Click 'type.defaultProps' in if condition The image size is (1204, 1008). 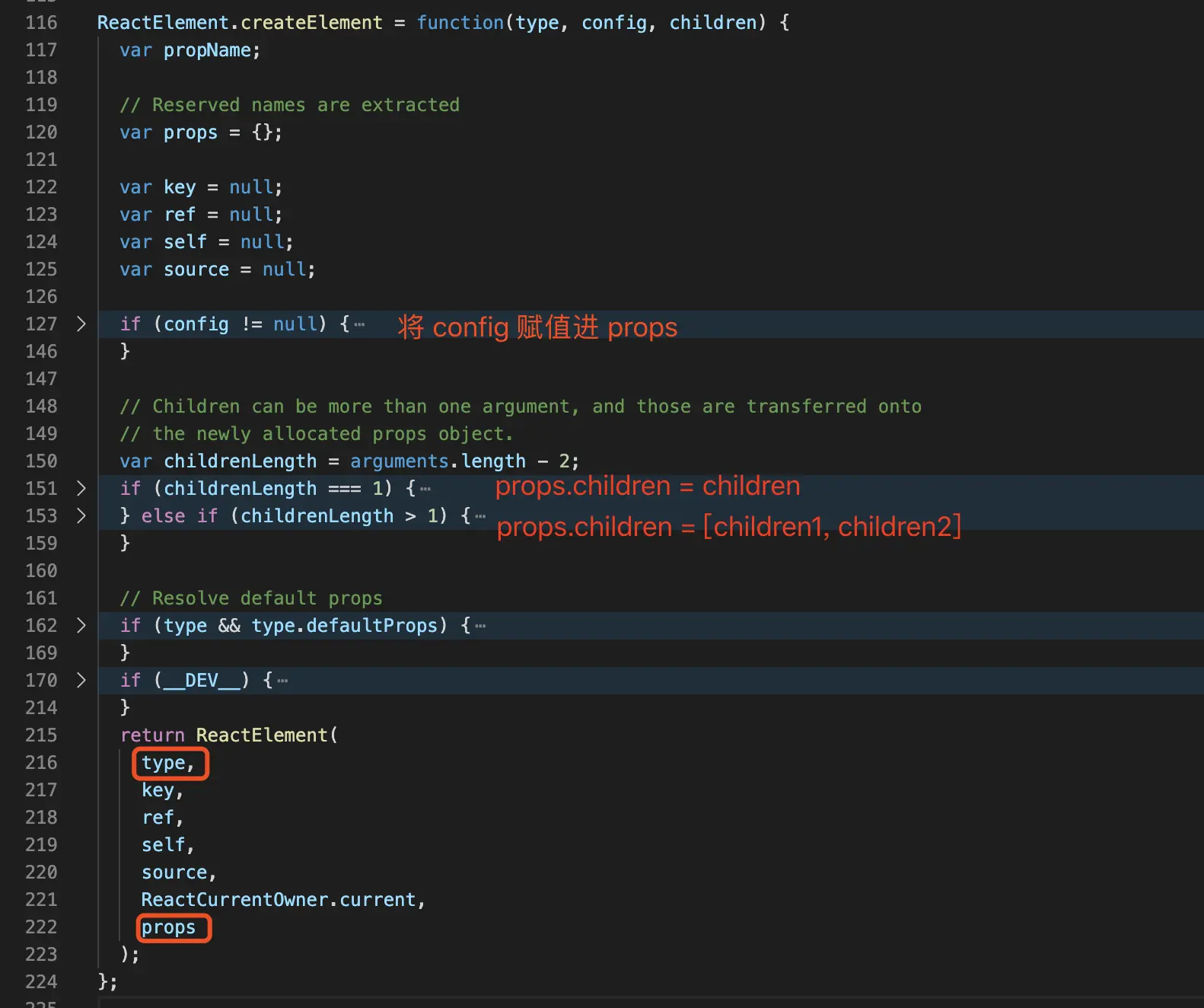(x=345, y=626)
